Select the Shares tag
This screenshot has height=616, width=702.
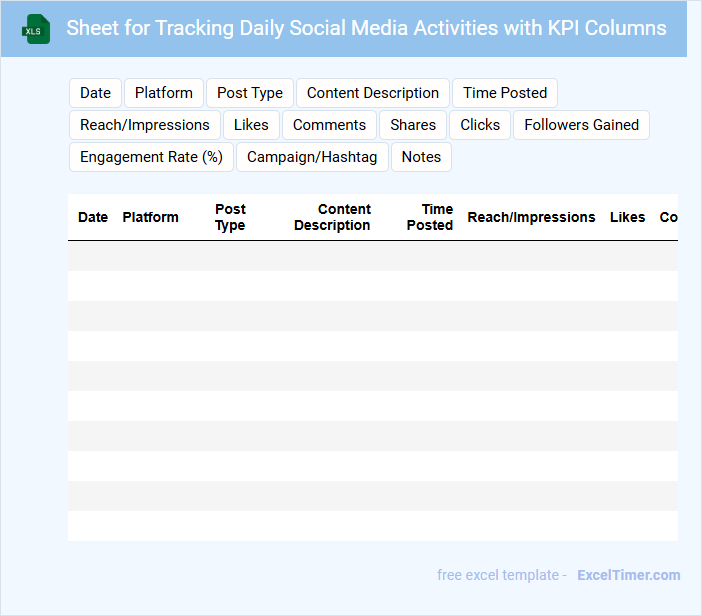(413, 125)
